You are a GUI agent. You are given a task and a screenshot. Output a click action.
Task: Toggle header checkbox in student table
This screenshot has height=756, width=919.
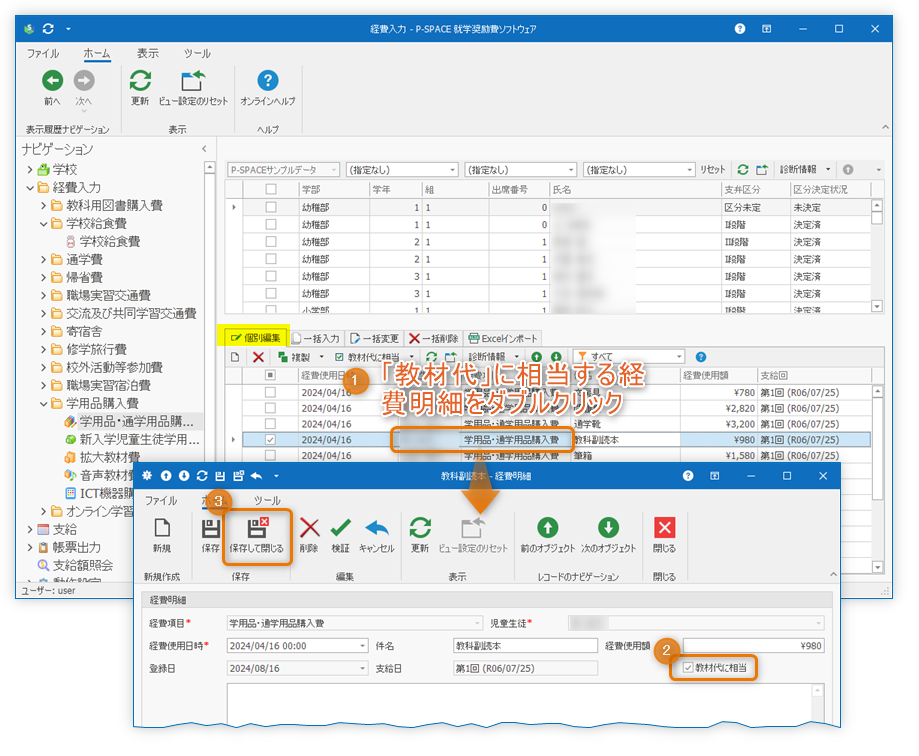(x=271, y=189)
